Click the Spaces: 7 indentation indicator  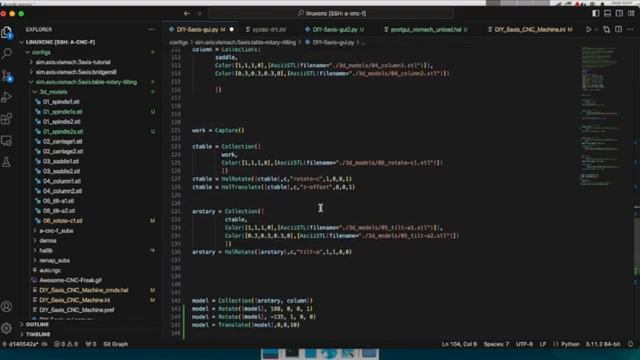coord(496,344)
